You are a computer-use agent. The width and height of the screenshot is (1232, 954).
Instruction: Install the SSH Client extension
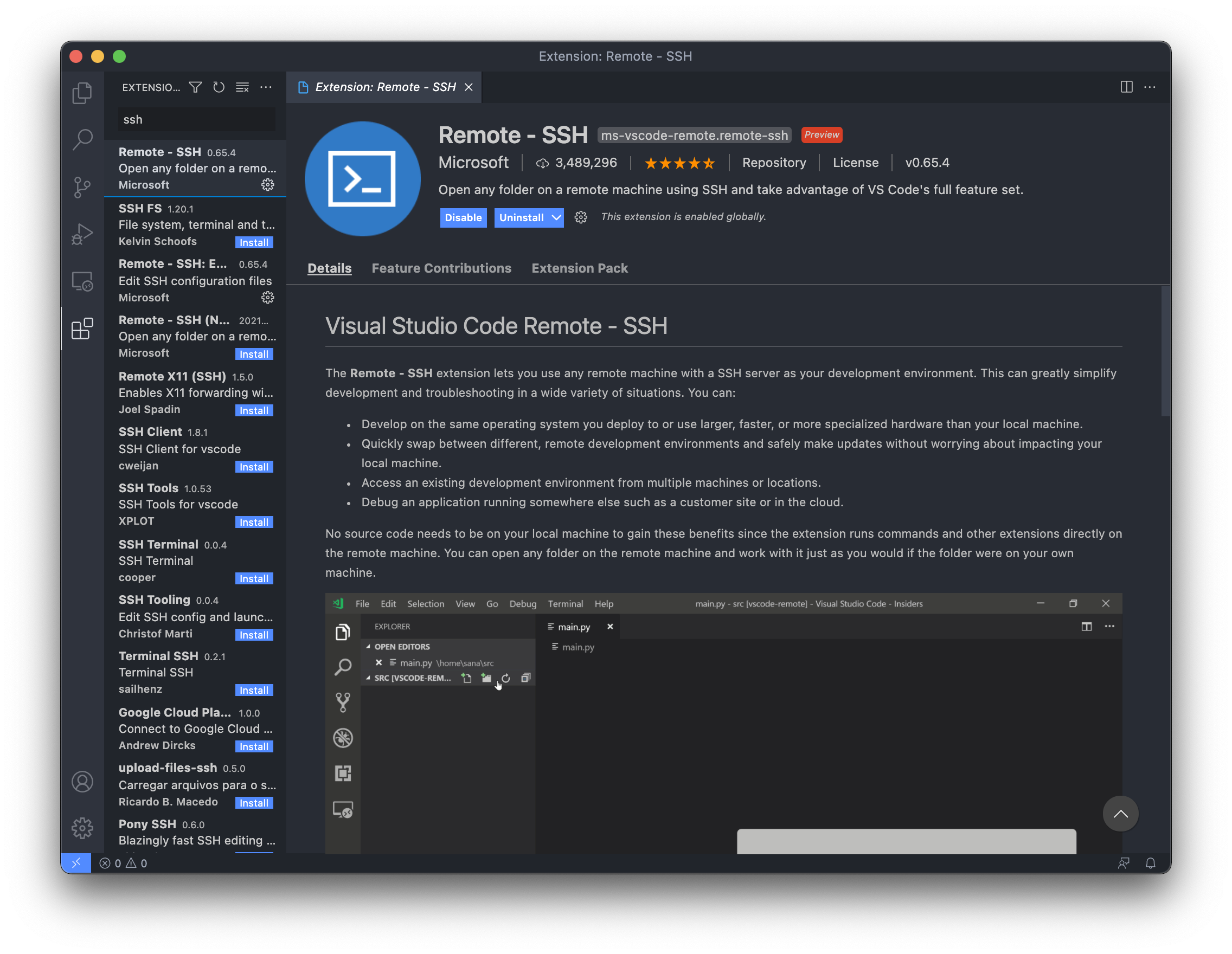pos(254,467)
